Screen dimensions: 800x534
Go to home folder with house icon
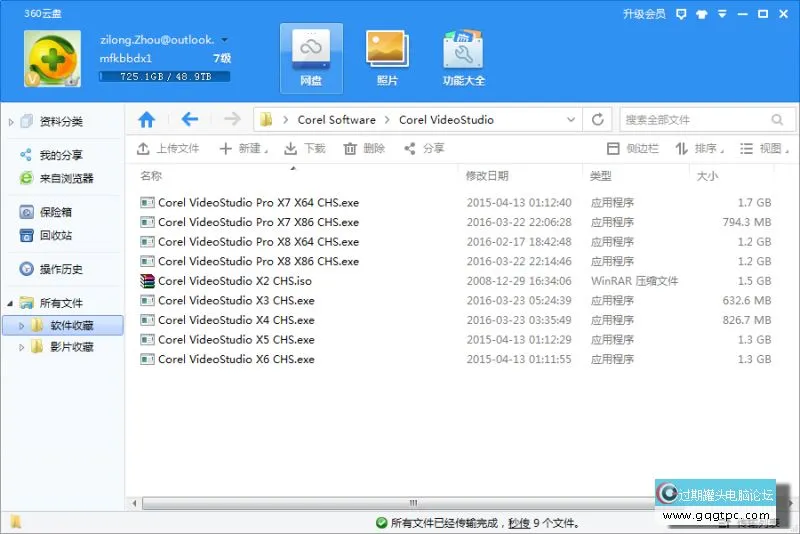[x=146, y=119]
